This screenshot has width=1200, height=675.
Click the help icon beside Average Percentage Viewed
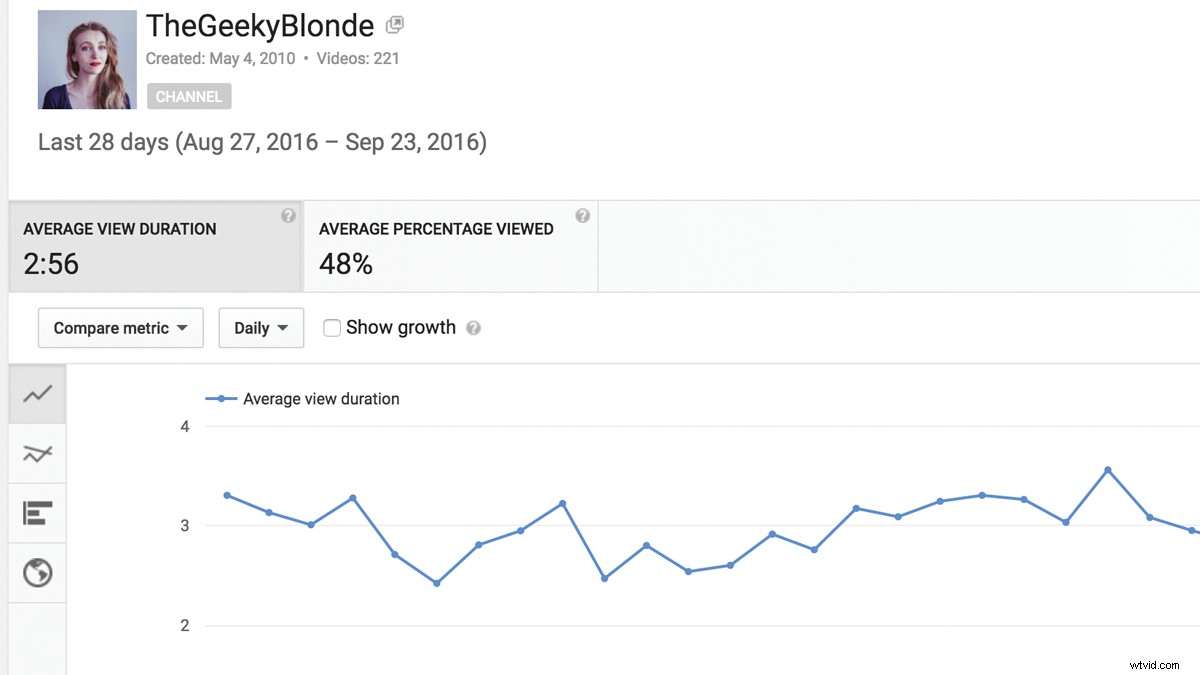tap(581, 215)
